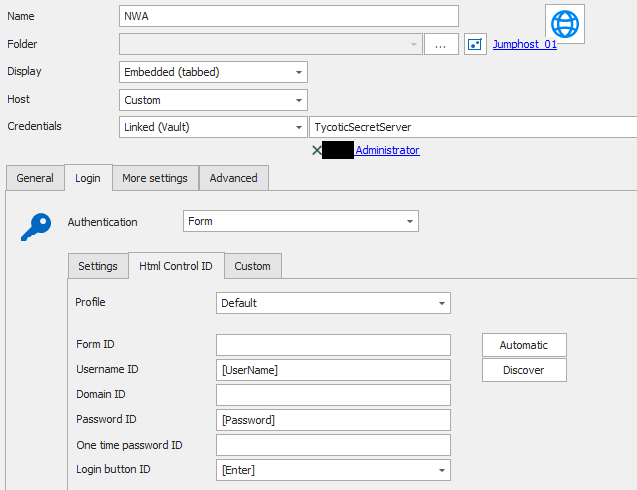Click the Password ID field
This screenshot has height=490, width=637.
(333, 420)
